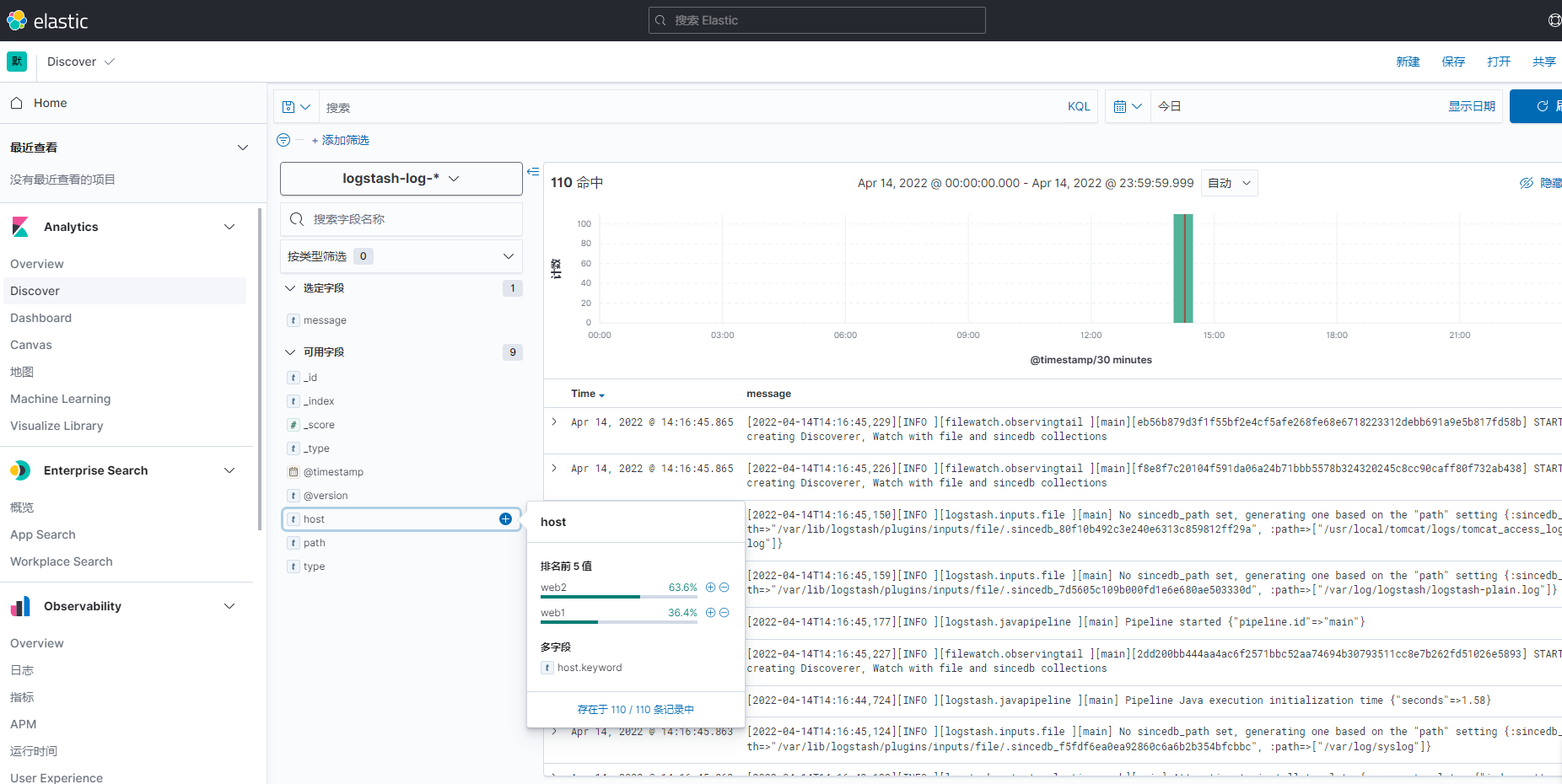Image resolution: width=1562 pixels, height=784 pixels.
Task: Collapse the field sidebar icon
Action: [x=533, y=171]
